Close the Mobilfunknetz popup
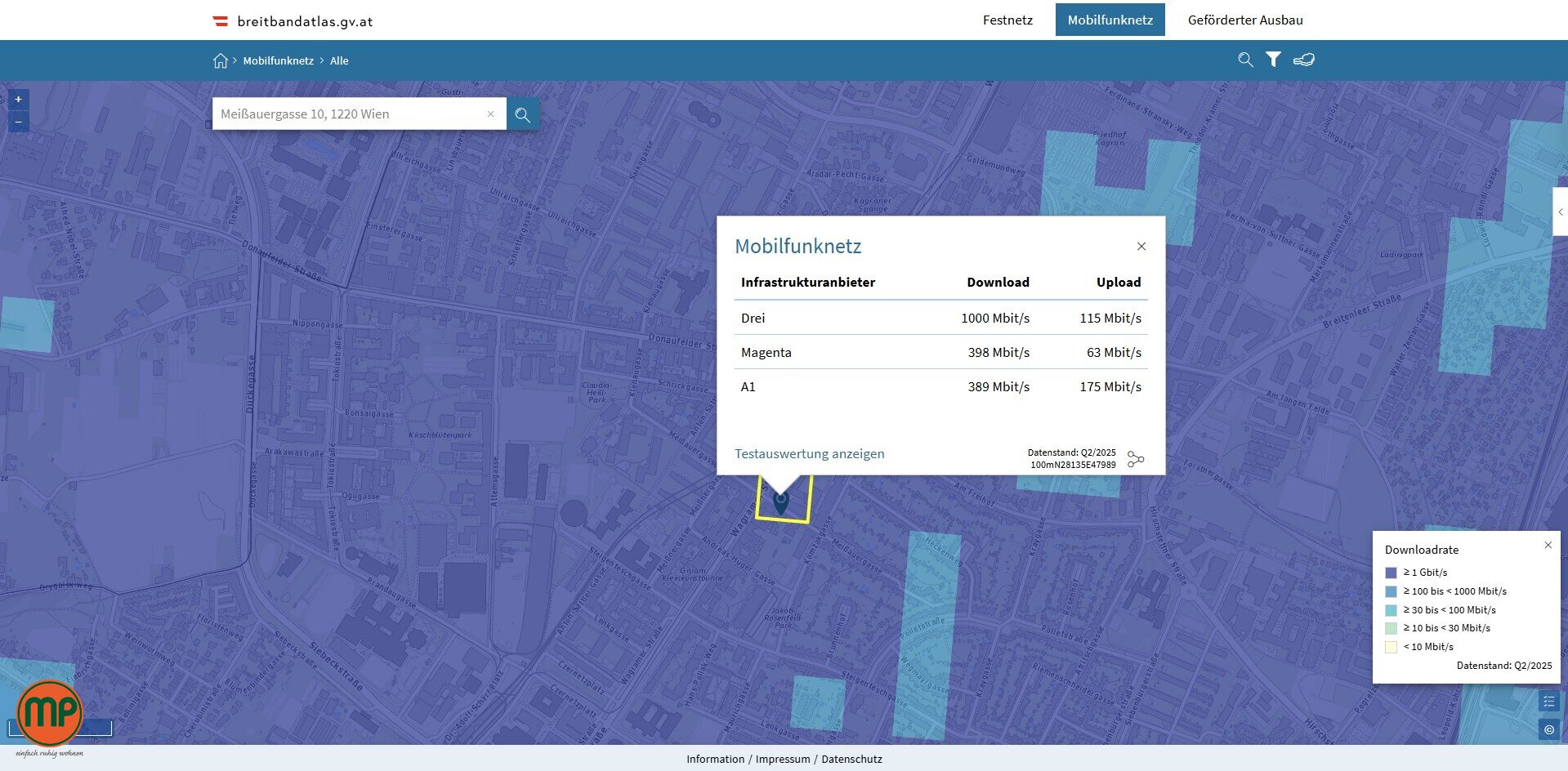This screenshot has width=1568, height=771. pyautogui.click(x=1141, y=247)
